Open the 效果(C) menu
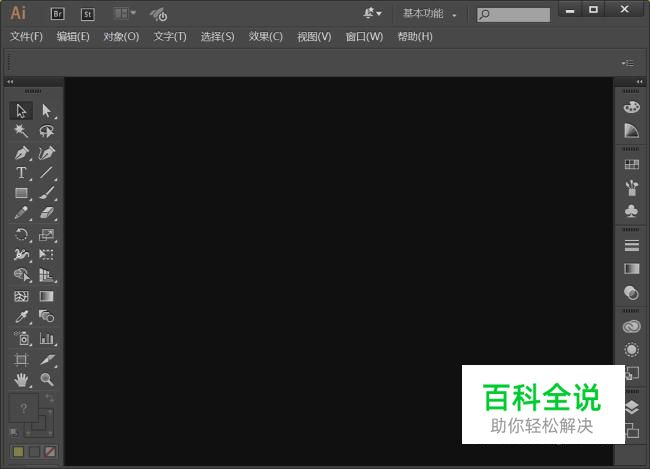The width and height of the screenshot is (650, 469). point(266,36)
